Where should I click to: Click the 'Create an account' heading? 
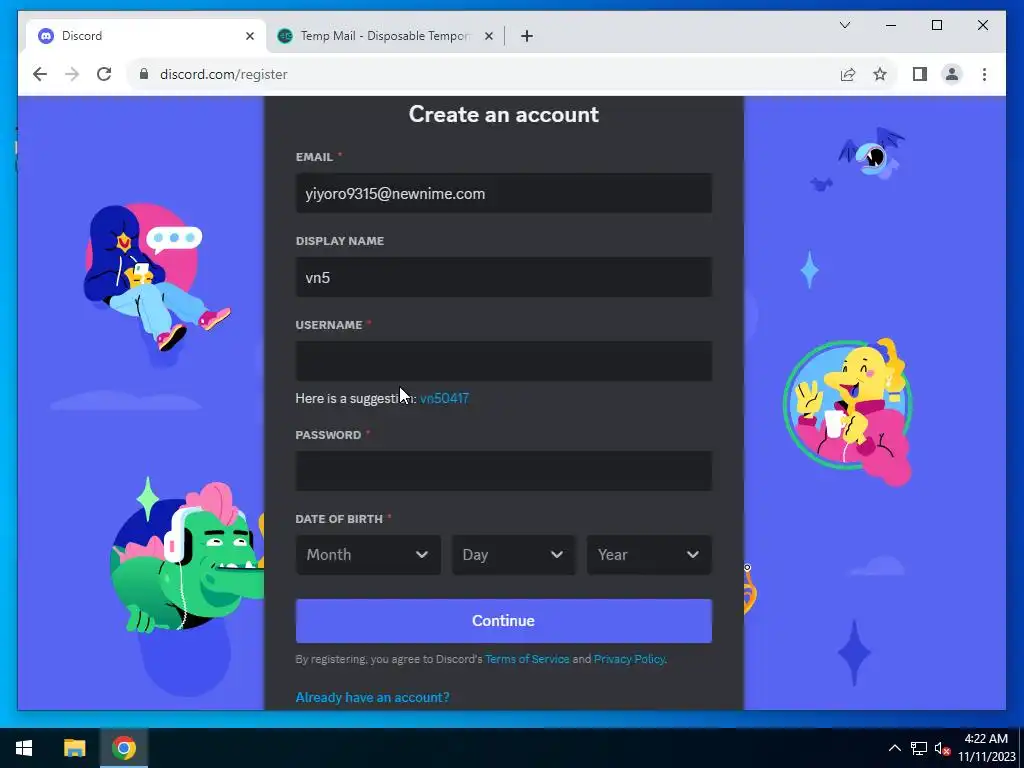point(504,114)
